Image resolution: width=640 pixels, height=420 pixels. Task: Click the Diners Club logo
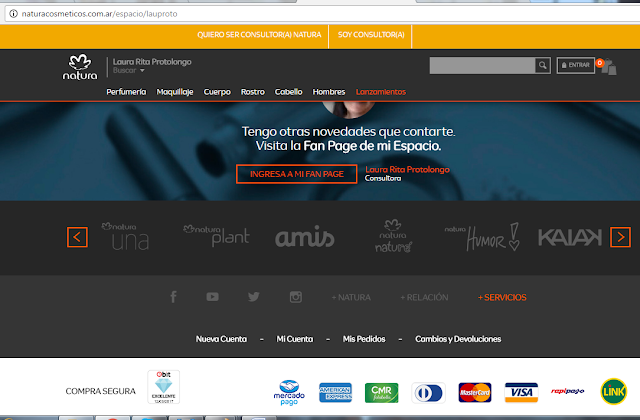click(x=428, y=393)
